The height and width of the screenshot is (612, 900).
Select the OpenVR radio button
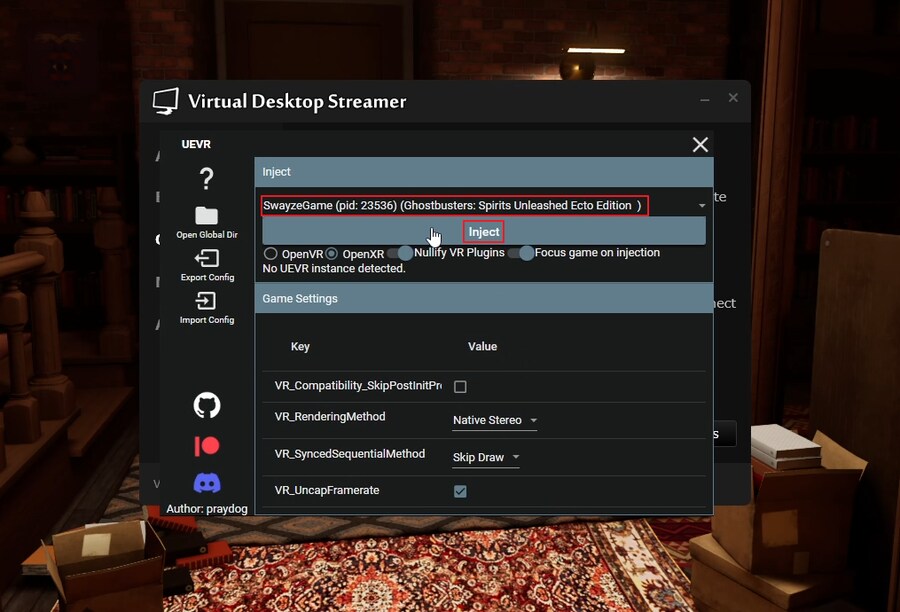(x=270, y=254)
